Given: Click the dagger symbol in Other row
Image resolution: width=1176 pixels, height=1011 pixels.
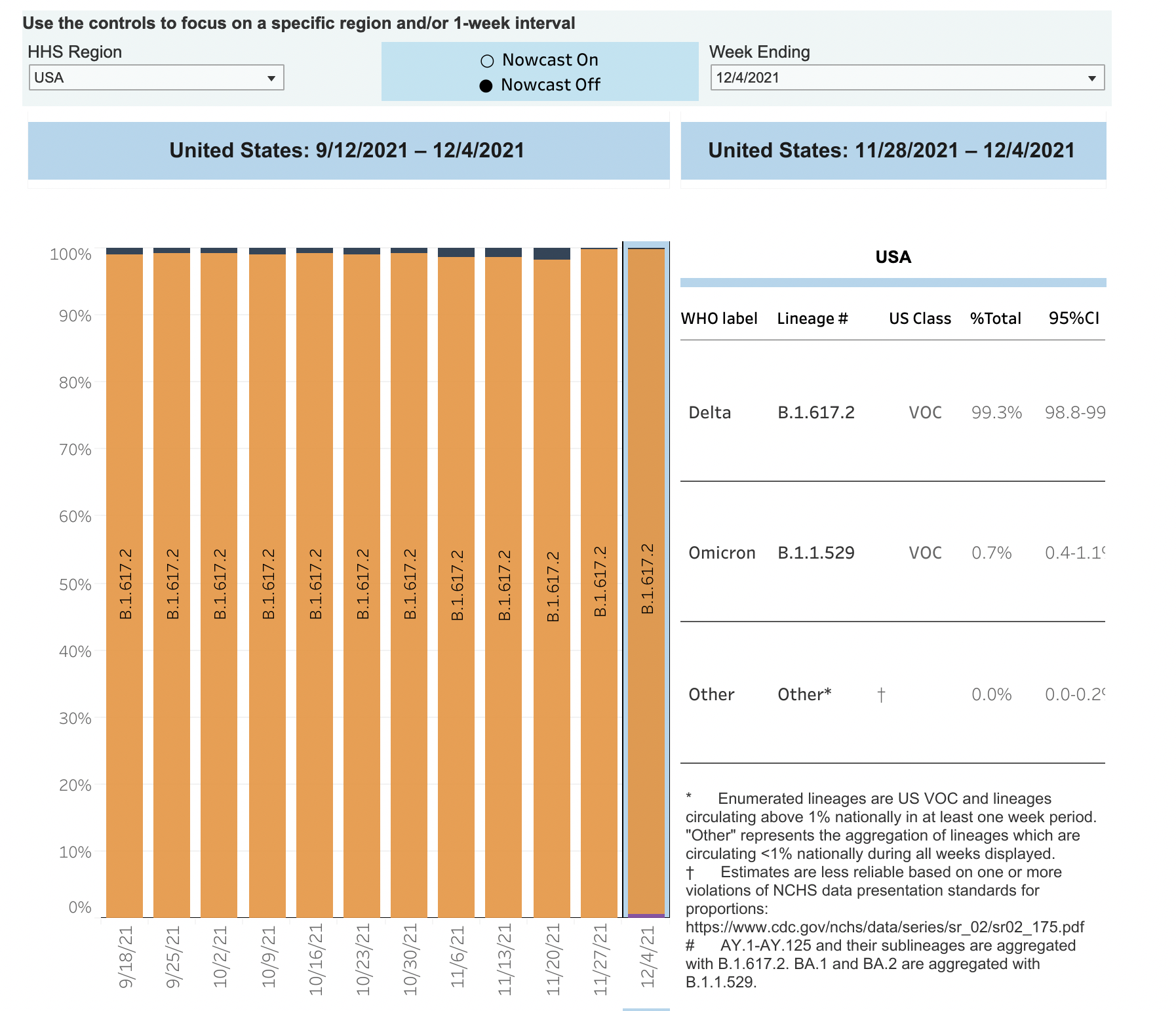Looking at the screenshot, I should 881,694.
